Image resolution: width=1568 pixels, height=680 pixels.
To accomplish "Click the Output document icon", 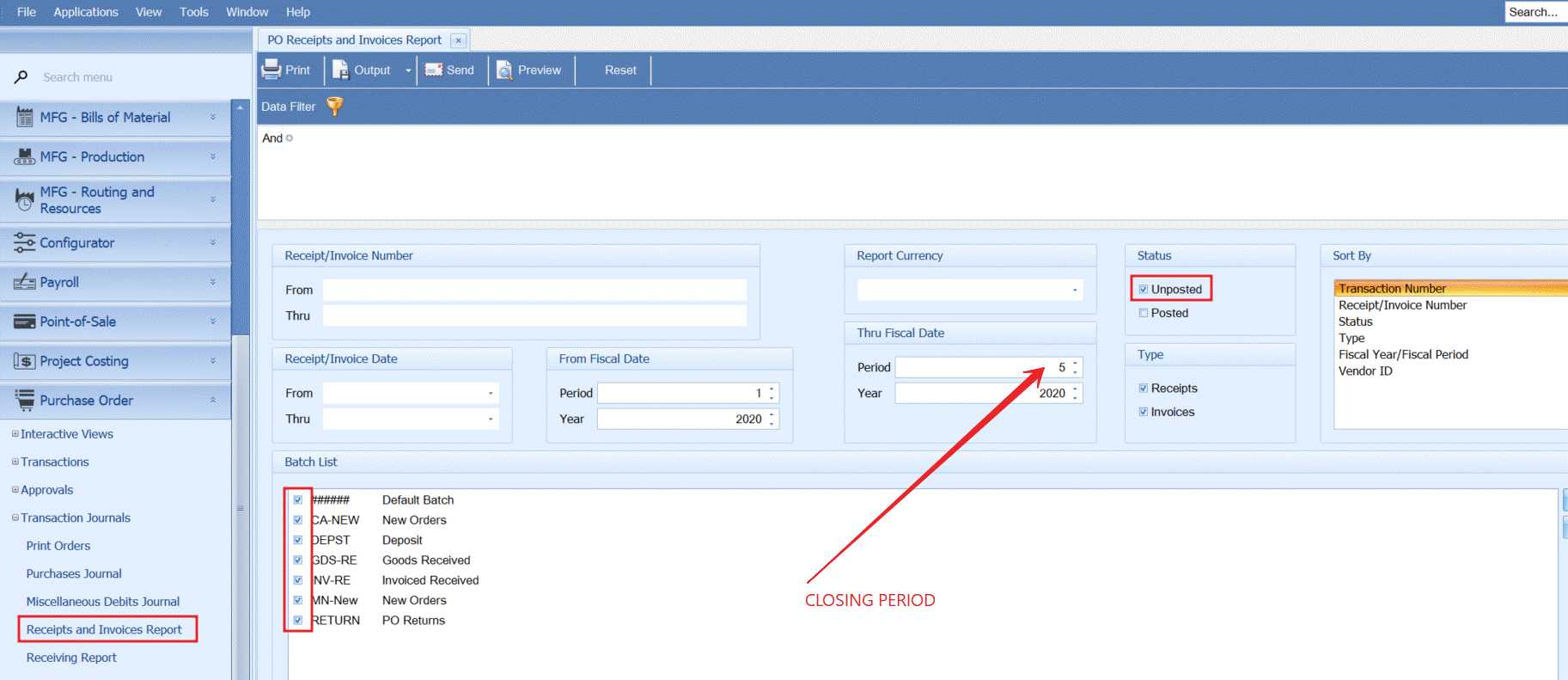I will [x=340, y=70].
